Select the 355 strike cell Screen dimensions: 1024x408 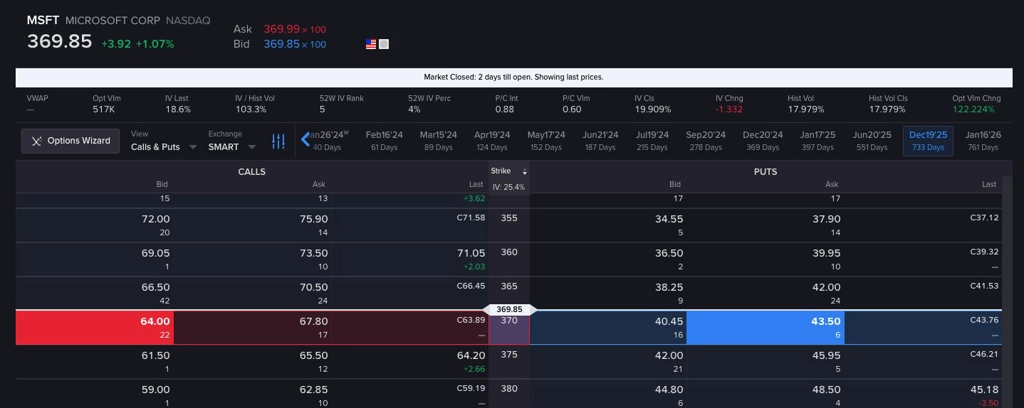[x=509, y=225]
